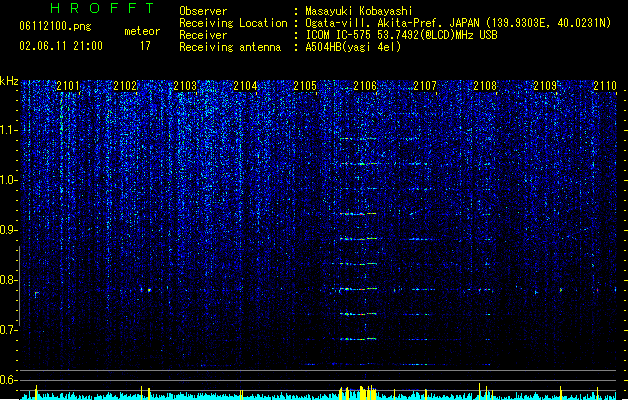Click the 'Observer' label
629x400 pixels.
203,11
